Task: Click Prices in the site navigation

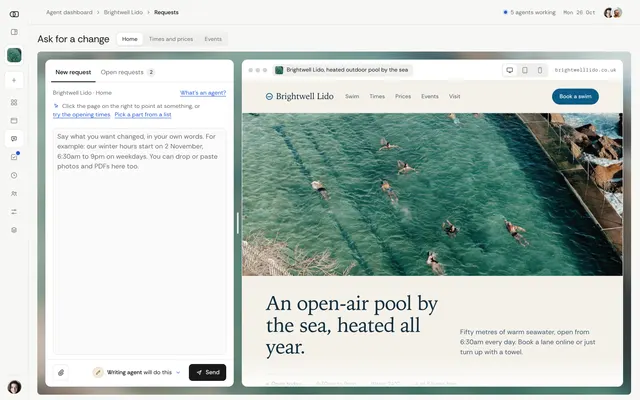Action: coord(403,96)
